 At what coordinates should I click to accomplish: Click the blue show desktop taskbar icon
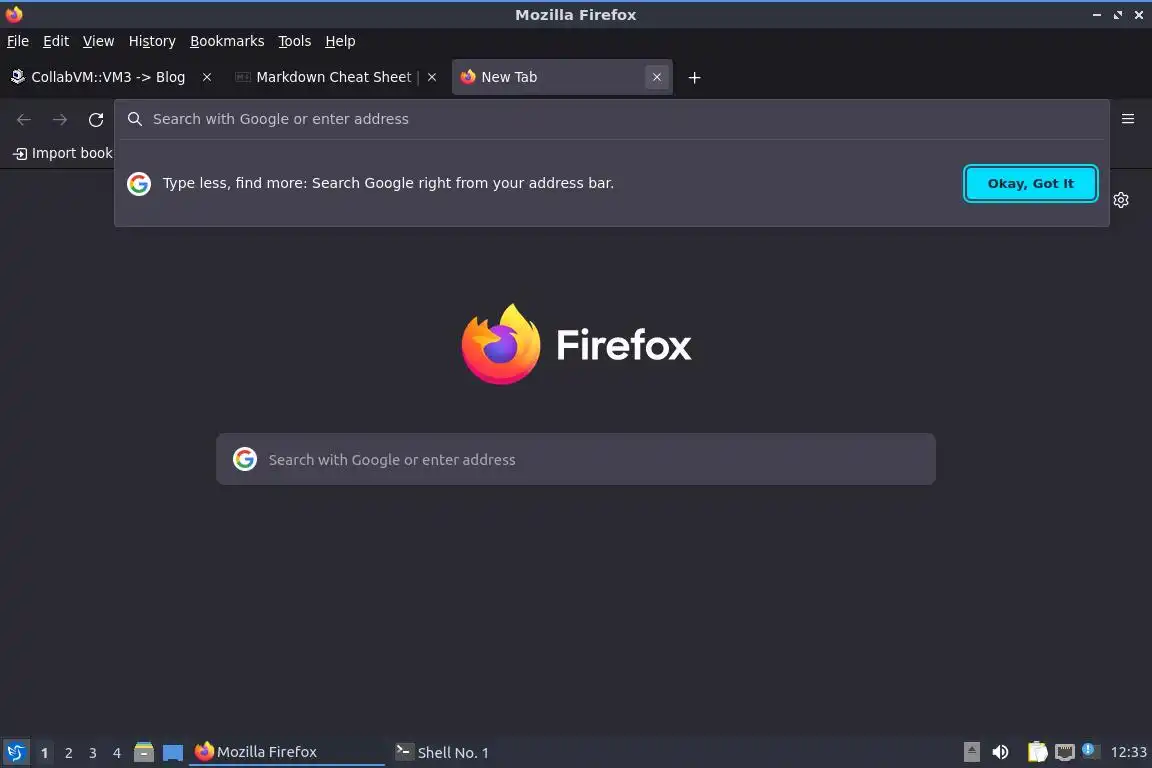(x=173, y=753)
